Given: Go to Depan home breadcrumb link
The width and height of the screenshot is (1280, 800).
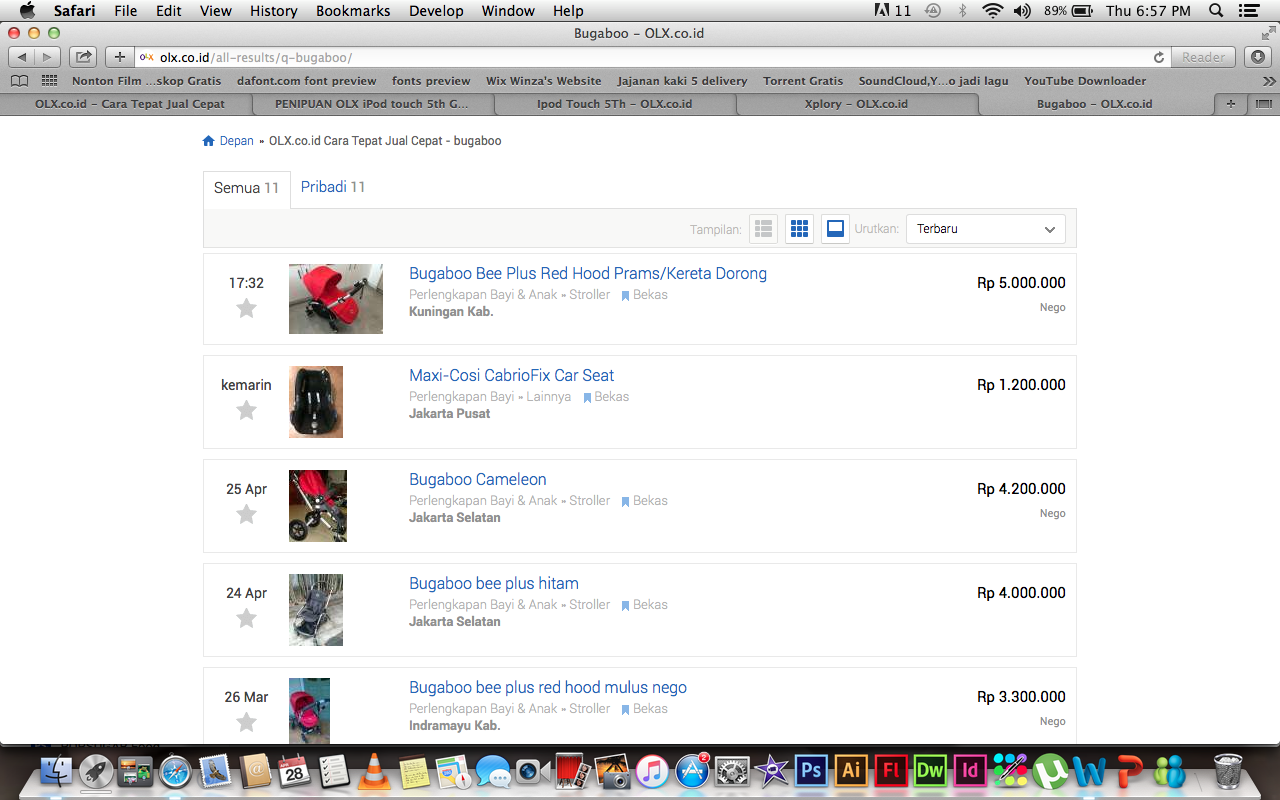Looking at the screenshot, I should tap(228, 141).
